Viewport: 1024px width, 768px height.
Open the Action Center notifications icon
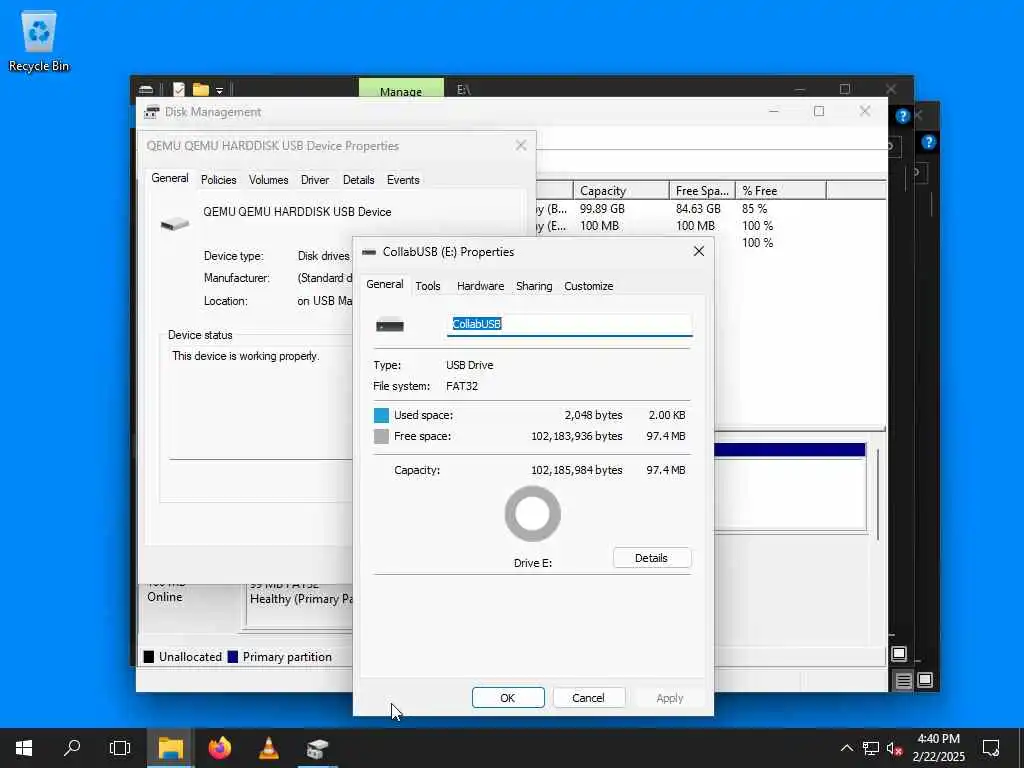coord(991,748)
